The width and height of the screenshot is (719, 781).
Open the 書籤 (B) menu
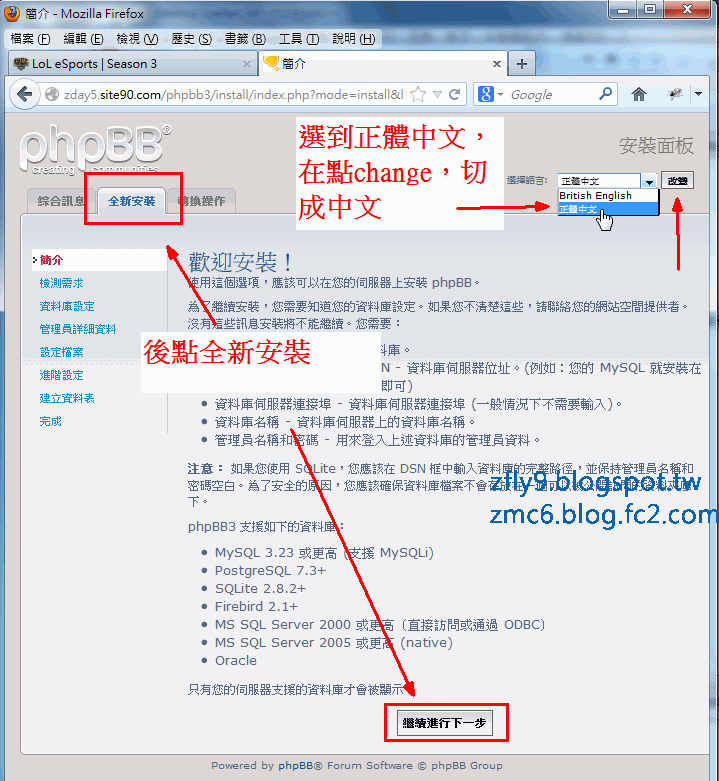245,39
